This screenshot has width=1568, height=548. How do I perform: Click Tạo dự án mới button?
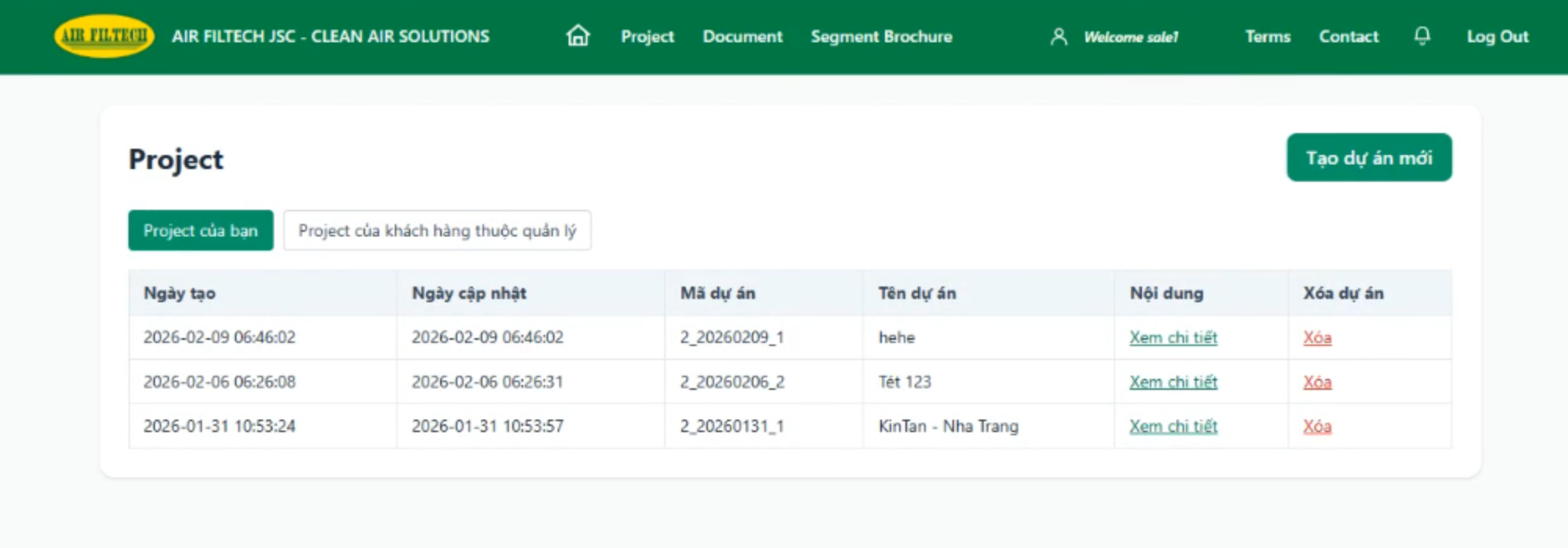1369,157
